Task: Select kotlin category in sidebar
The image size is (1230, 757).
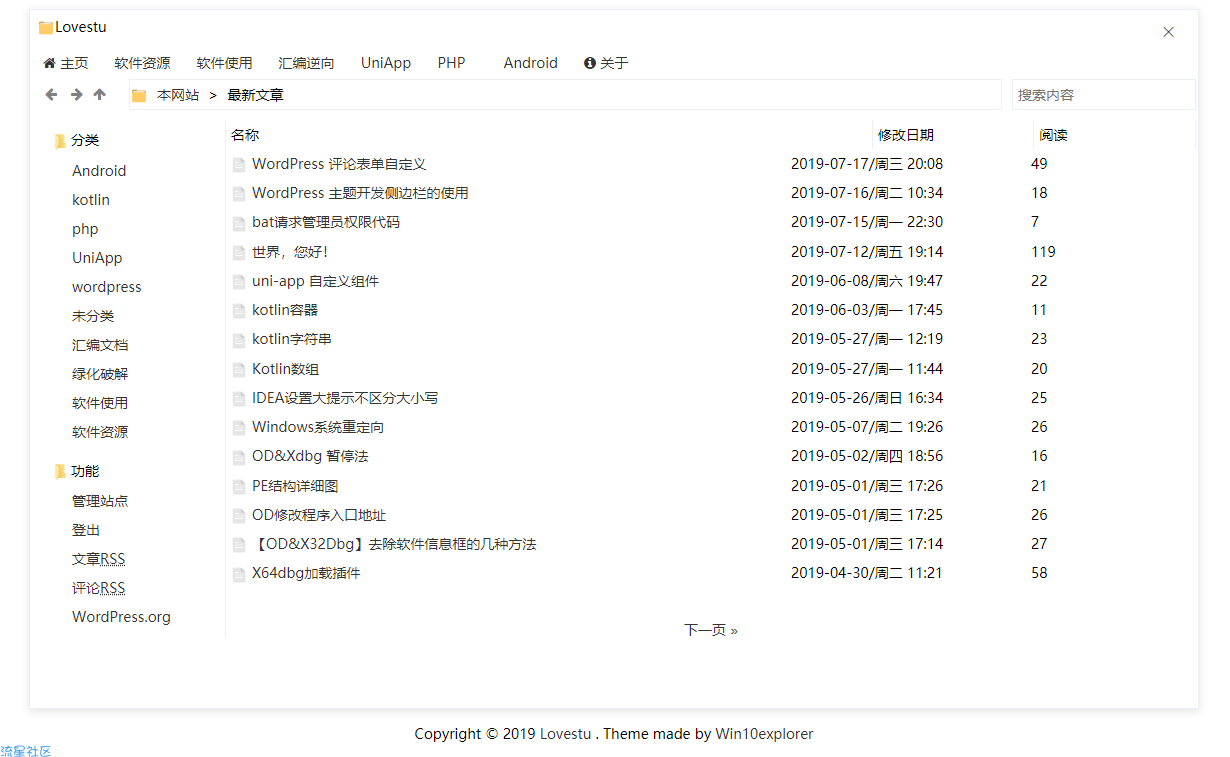Action: (91, 200)
